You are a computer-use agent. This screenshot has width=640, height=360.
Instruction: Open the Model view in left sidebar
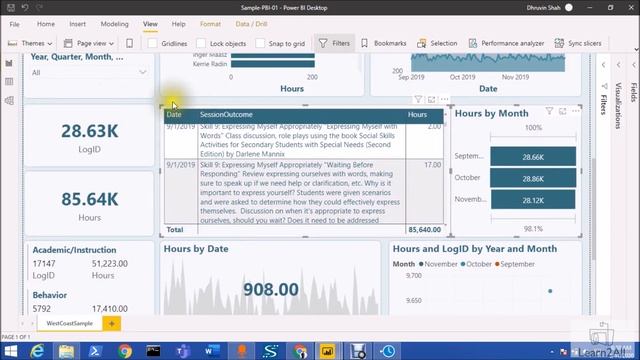click(x=9, y=100)
